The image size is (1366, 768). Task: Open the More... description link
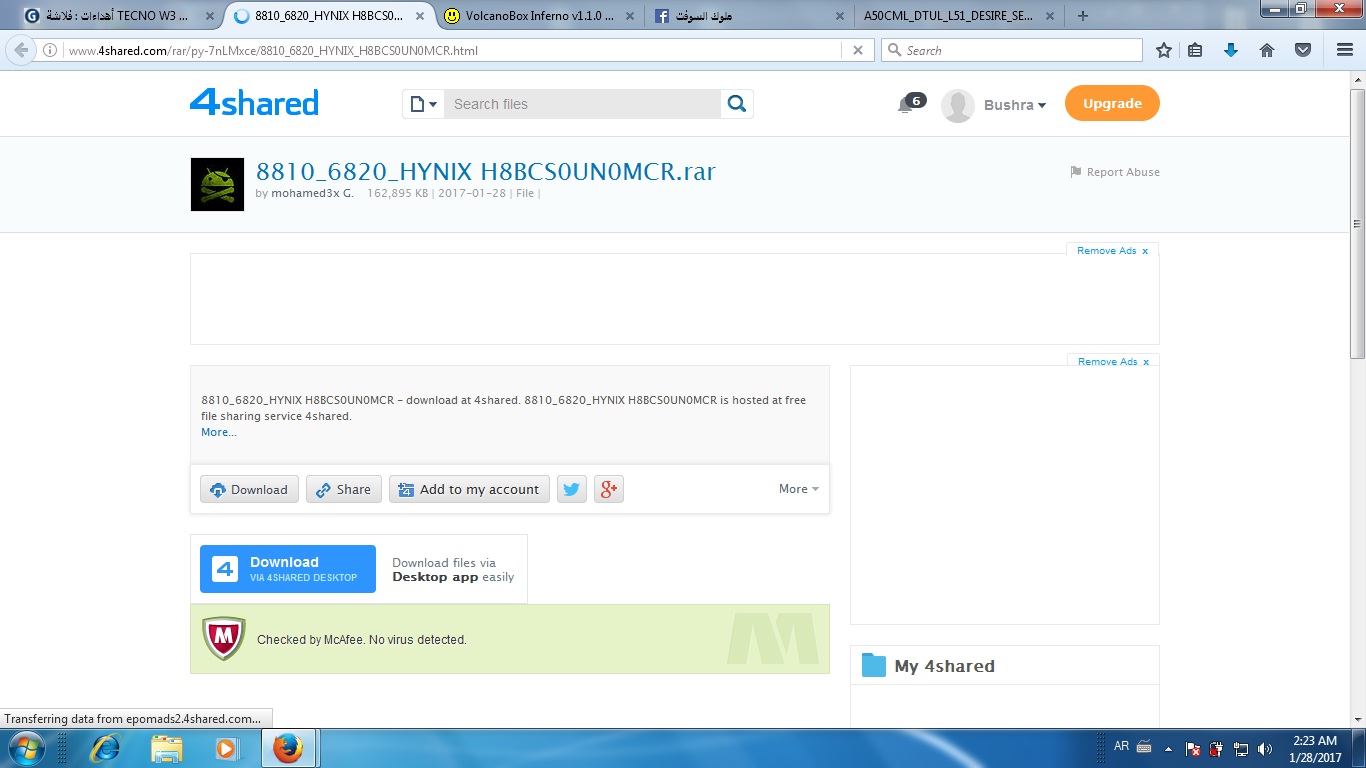pos(219,432)
